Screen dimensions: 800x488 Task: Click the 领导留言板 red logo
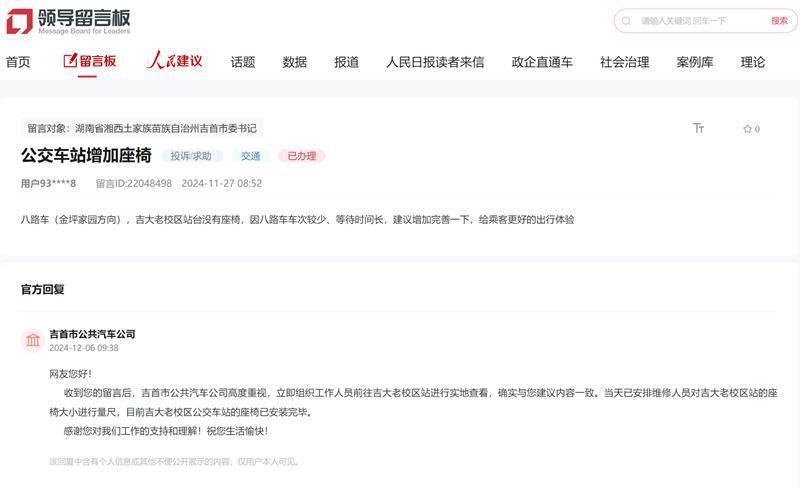tap(19, 21)
